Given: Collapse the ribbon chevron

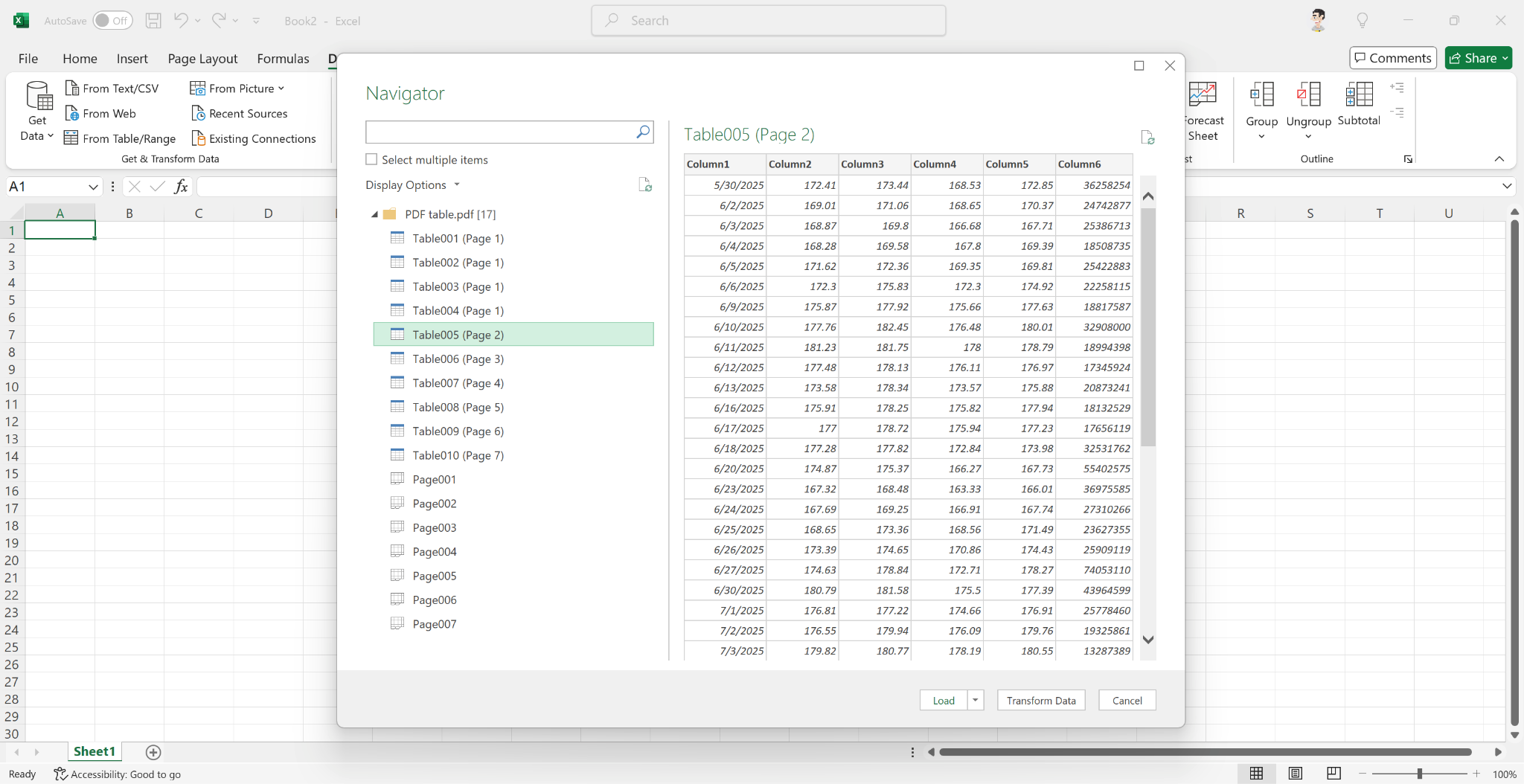Looking at the screenshot, I should point(1499,159).
